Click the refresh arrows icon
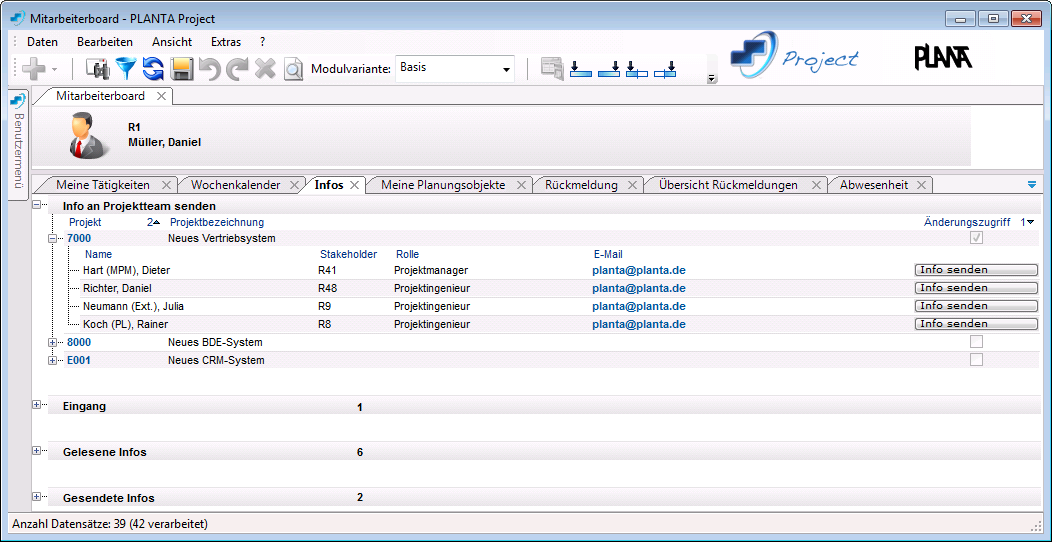 pyautogui.click(x=153, y=68)
